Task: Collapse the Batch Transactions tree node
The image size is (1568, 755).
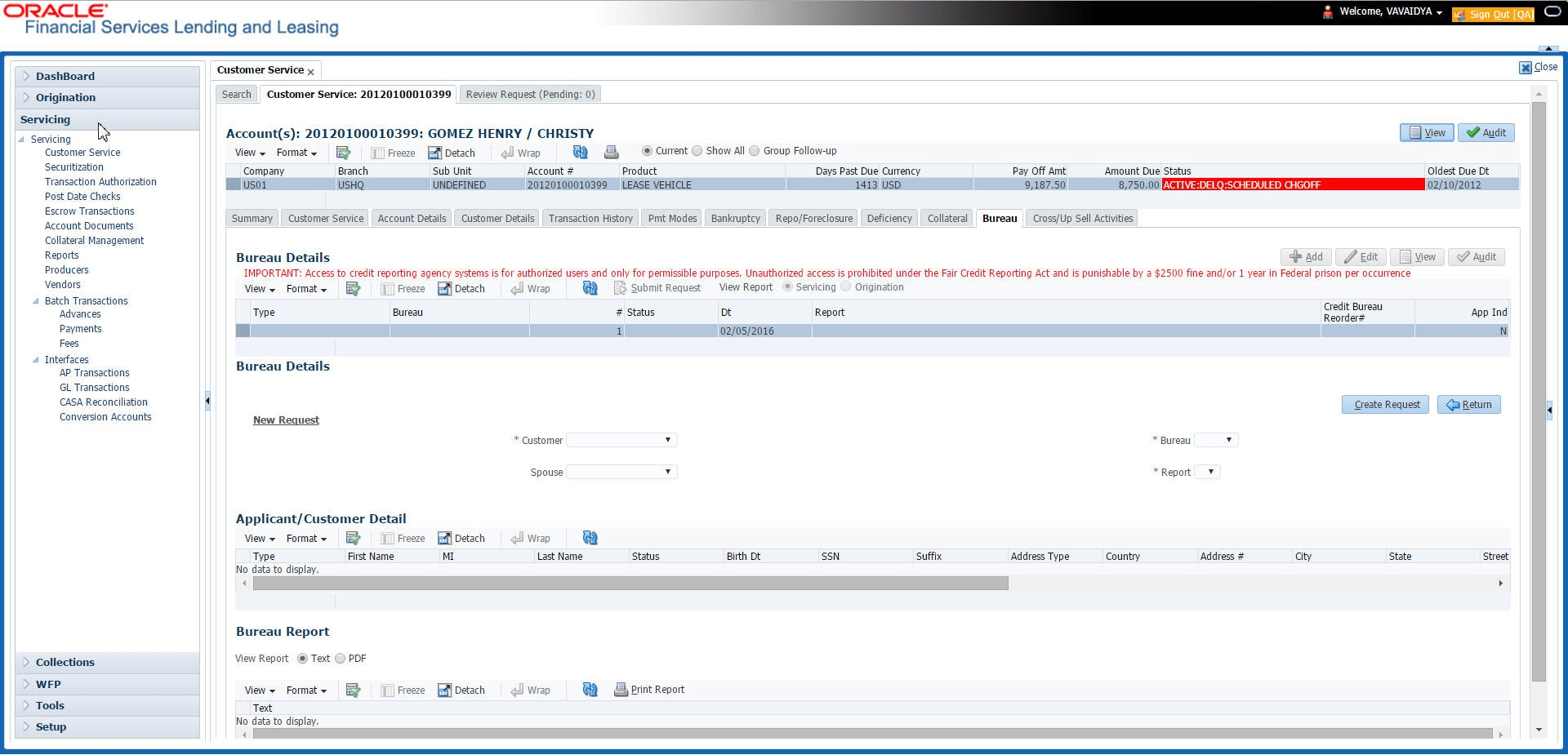Action: 36,301
